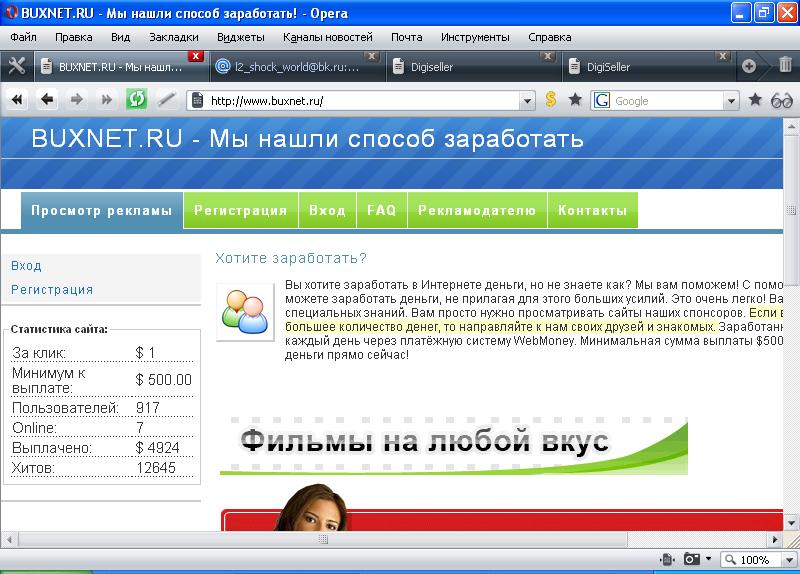Click the page icon in address field
Screen dimensions: 800x574
[x=197, y=101]
